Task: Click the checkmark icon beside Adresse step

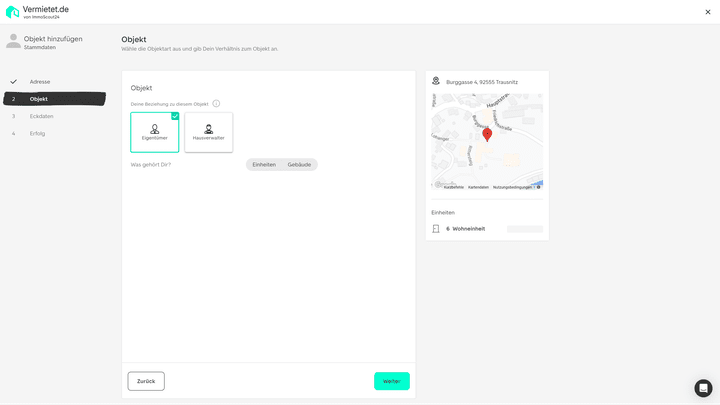Action: pos(13,82)
